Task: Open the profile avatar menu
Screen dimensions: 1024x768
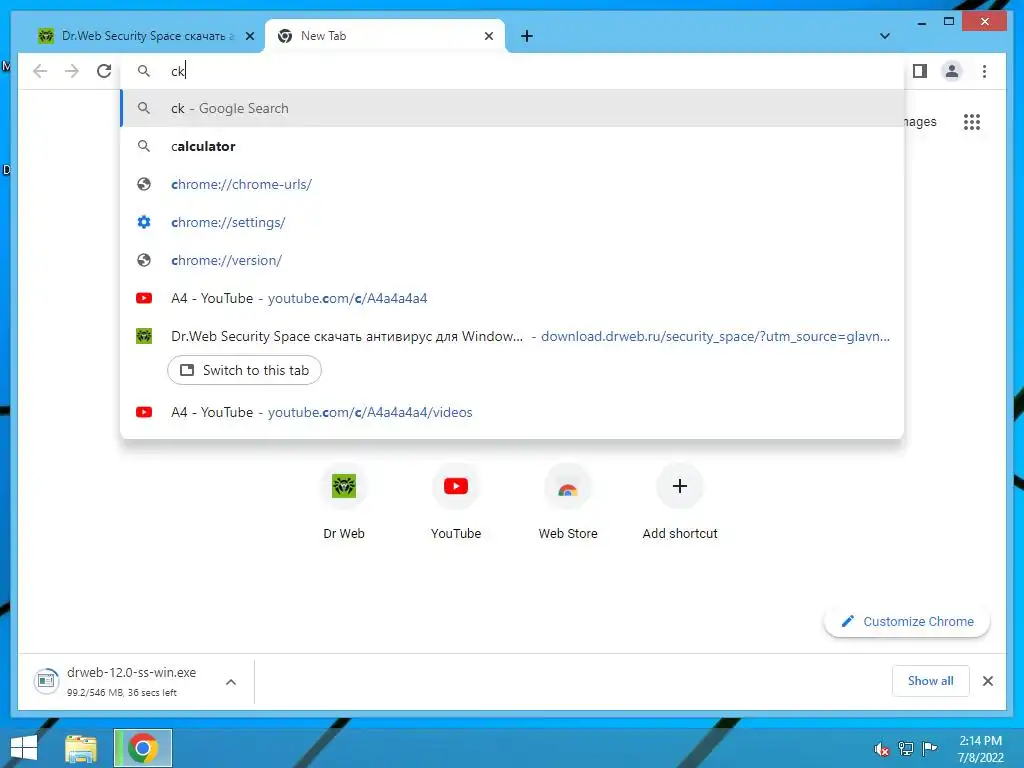Action: [x=952, y=71]
